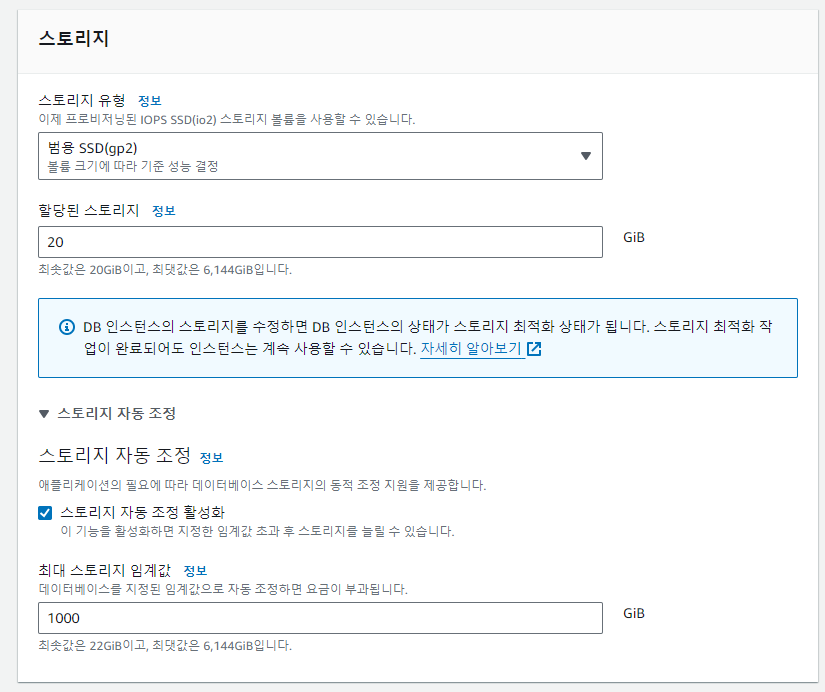
Task: Click the text '이제 프로비저닝된 IOPS SSD(io2) 스토리지 볼륨을 사용할 수 있습니다.'
Action: pos(227,119)
